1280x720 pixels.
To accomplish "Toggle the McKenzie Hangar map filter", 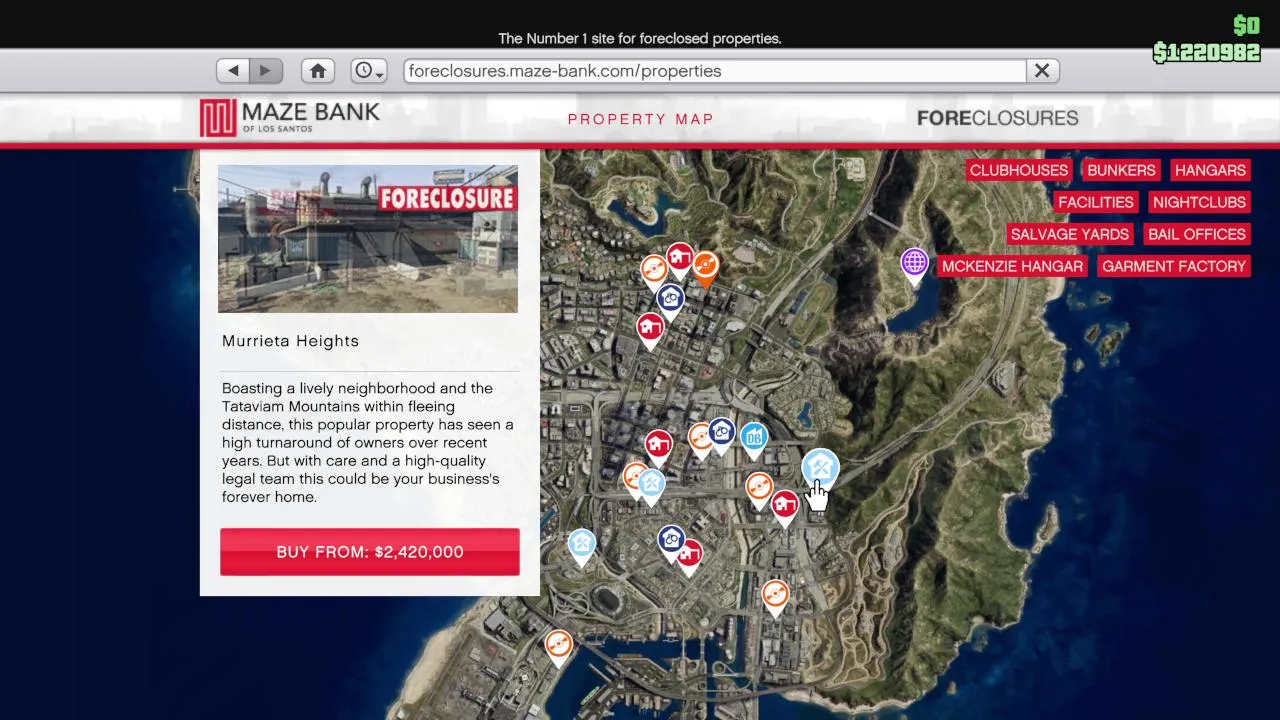I will (1012, 266).
